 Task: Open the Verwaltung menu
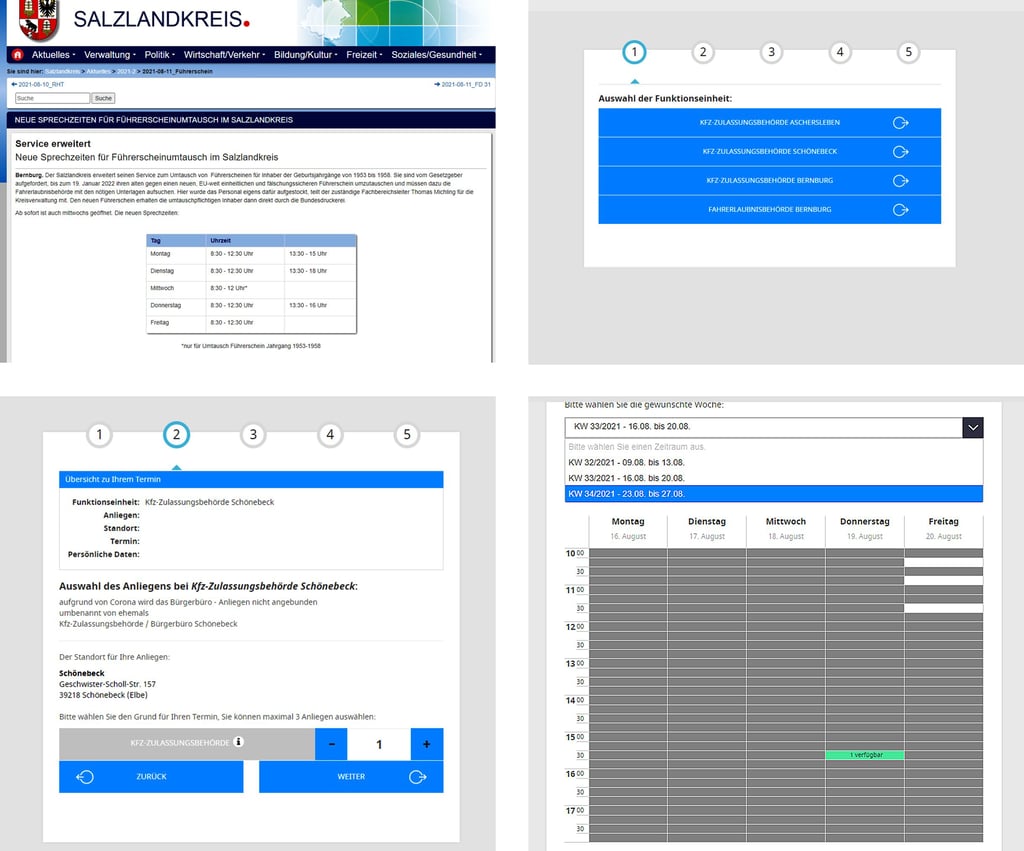[110, 55]
